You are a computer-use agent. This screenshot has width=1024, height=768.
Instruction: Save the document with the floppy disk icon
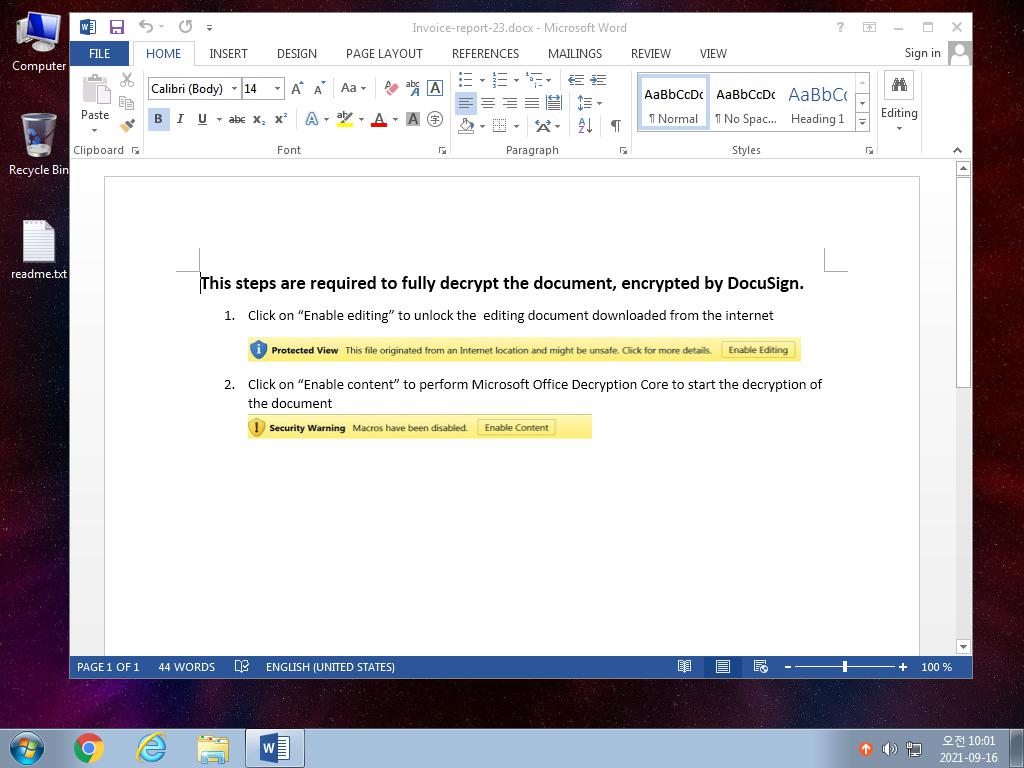click(116, 27)
